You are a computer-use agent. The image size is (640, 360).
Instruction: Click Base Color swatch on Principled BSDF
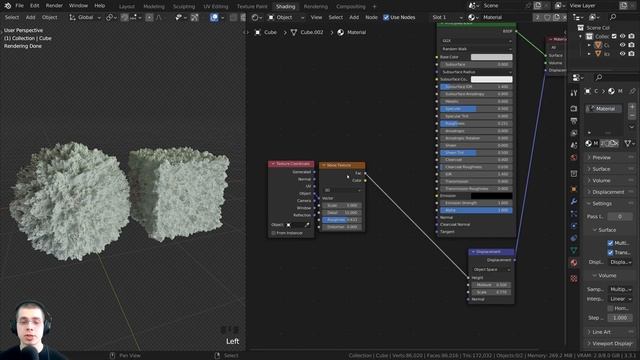point(491,57)
